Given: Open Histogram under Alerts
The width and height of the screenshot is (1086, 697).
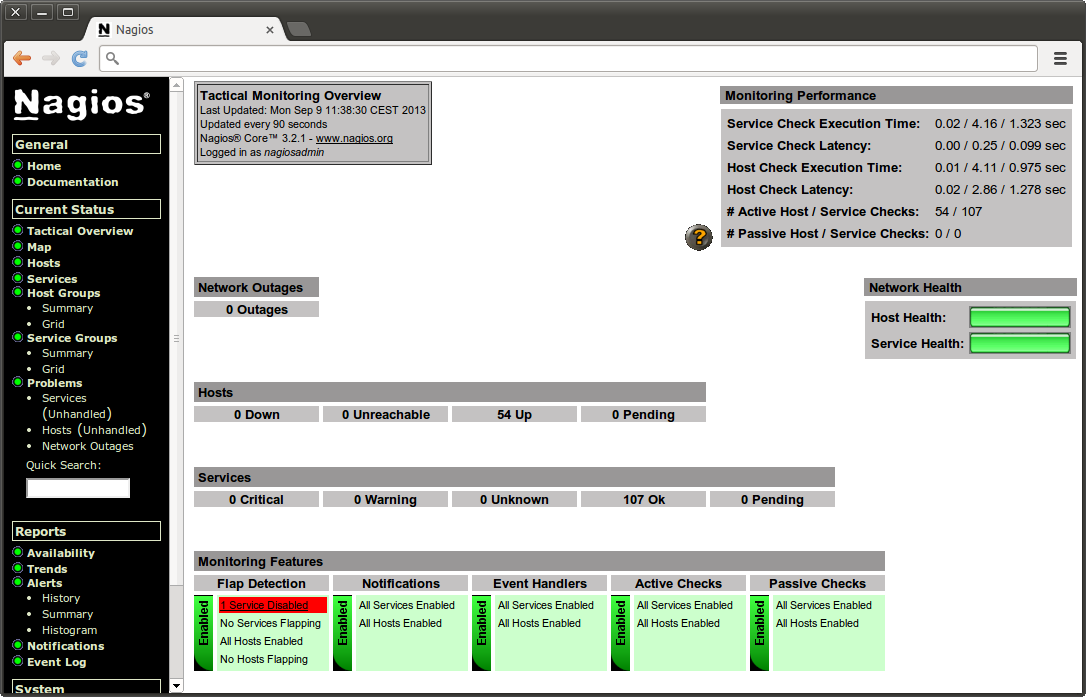Looking at the screenshot, I should [69, 630].
